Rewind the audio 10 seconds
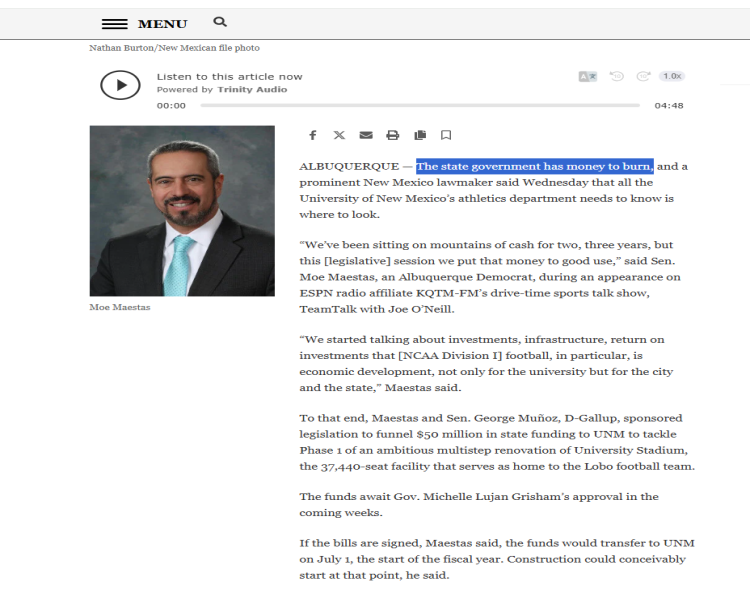This screenshot has width=750, height=600. pos(617,76)
